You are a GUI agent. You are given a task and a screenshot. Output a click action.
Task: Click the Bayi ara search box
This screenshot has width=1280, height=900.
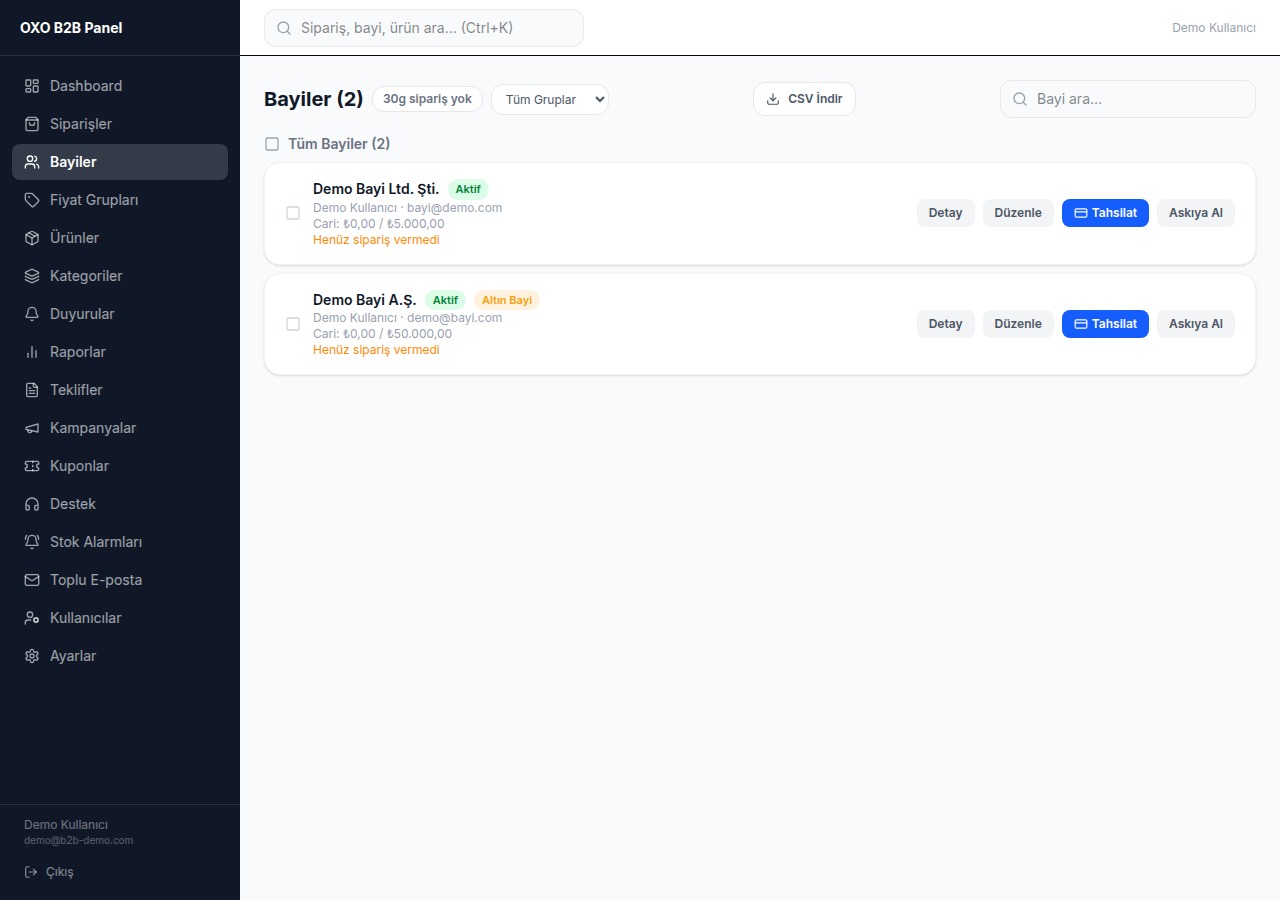coord(1128,99)
